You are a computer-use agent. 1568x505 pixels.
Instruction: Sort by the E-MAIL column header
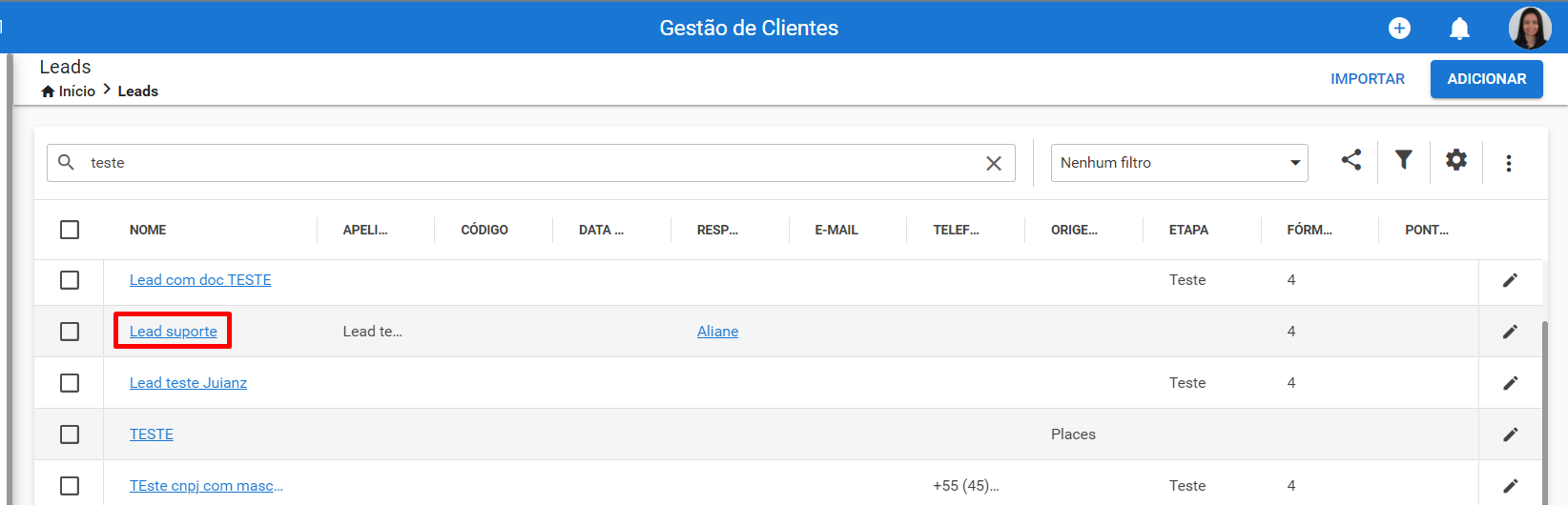[836, 230]
